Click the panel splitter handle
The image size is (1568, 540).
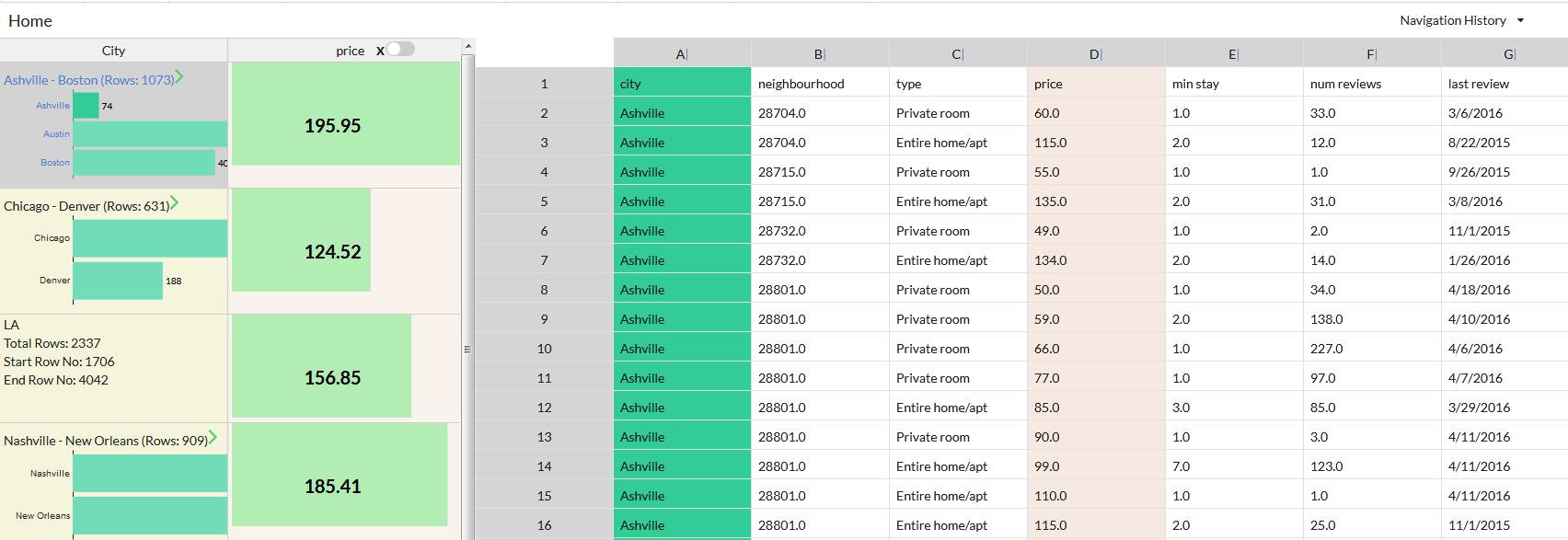[467, 350]
